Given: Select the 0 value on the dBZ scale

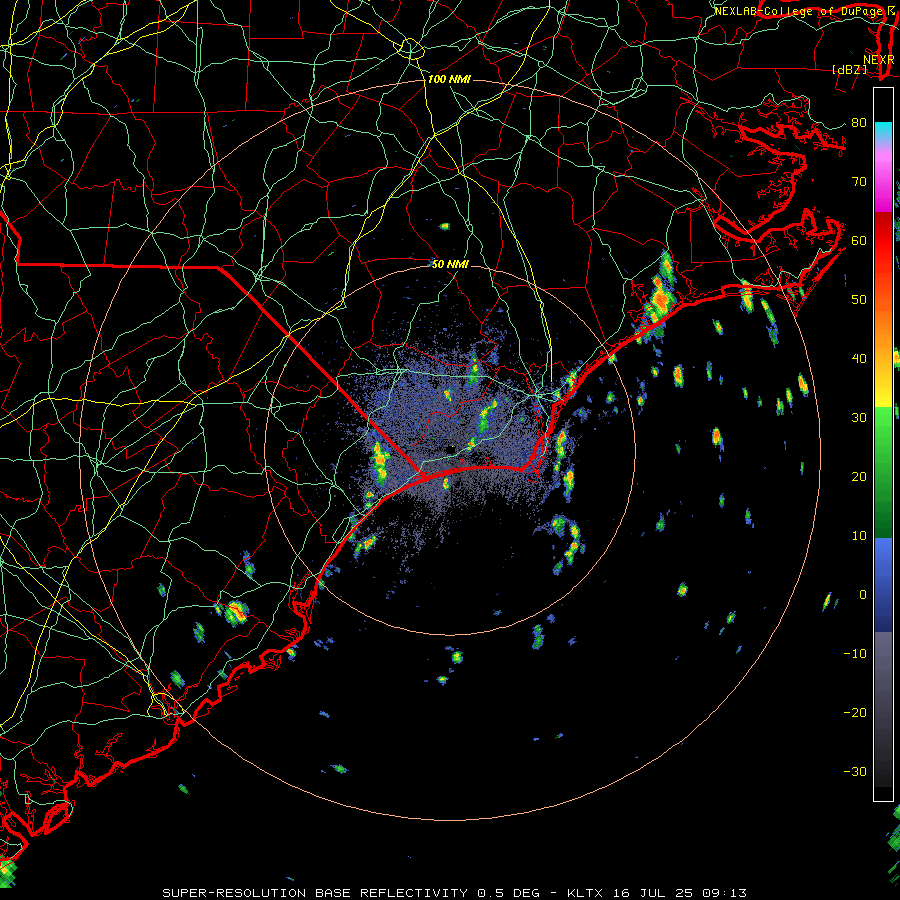Looking at the screenshot, I should coord(863,595).
